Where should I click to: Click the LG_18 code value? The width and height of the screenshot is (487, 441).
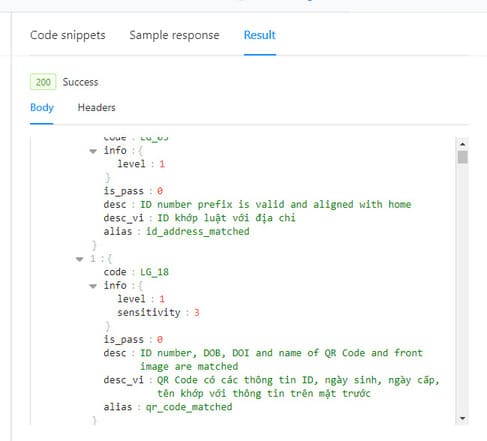[154, 272]
